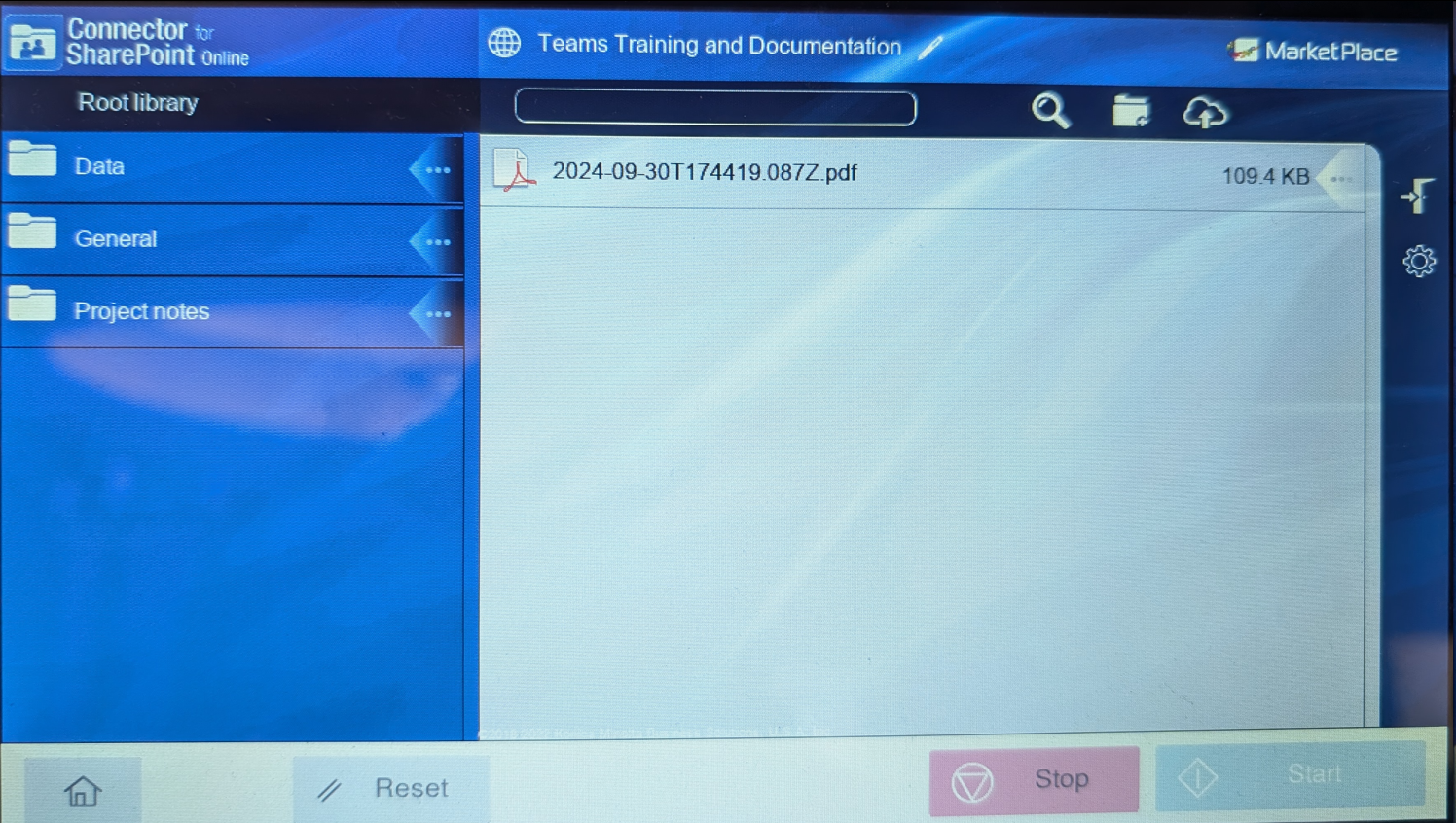Screen dimensions: 1456x823
Task: Edit site name with pencil icon
Action: [x=930, y=46]
